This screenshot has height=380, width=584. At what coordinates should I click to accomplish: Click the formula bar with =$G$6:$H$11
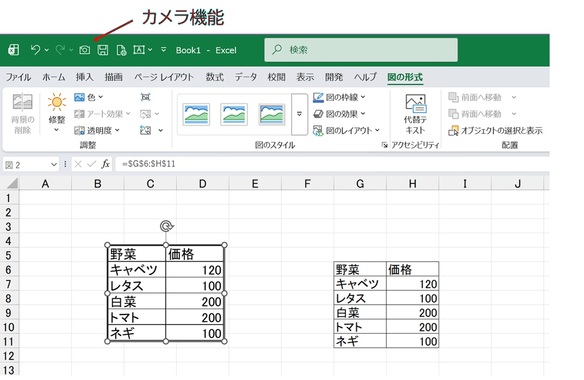331,164
